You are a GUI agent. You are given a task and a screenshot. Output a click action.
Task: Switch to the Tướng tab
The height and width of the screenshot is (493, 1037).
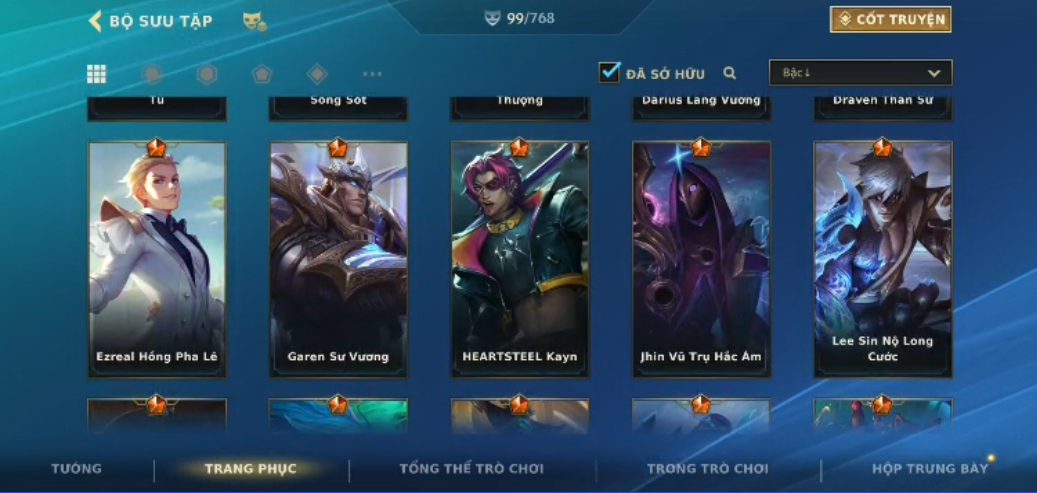[x=77, y=469]
